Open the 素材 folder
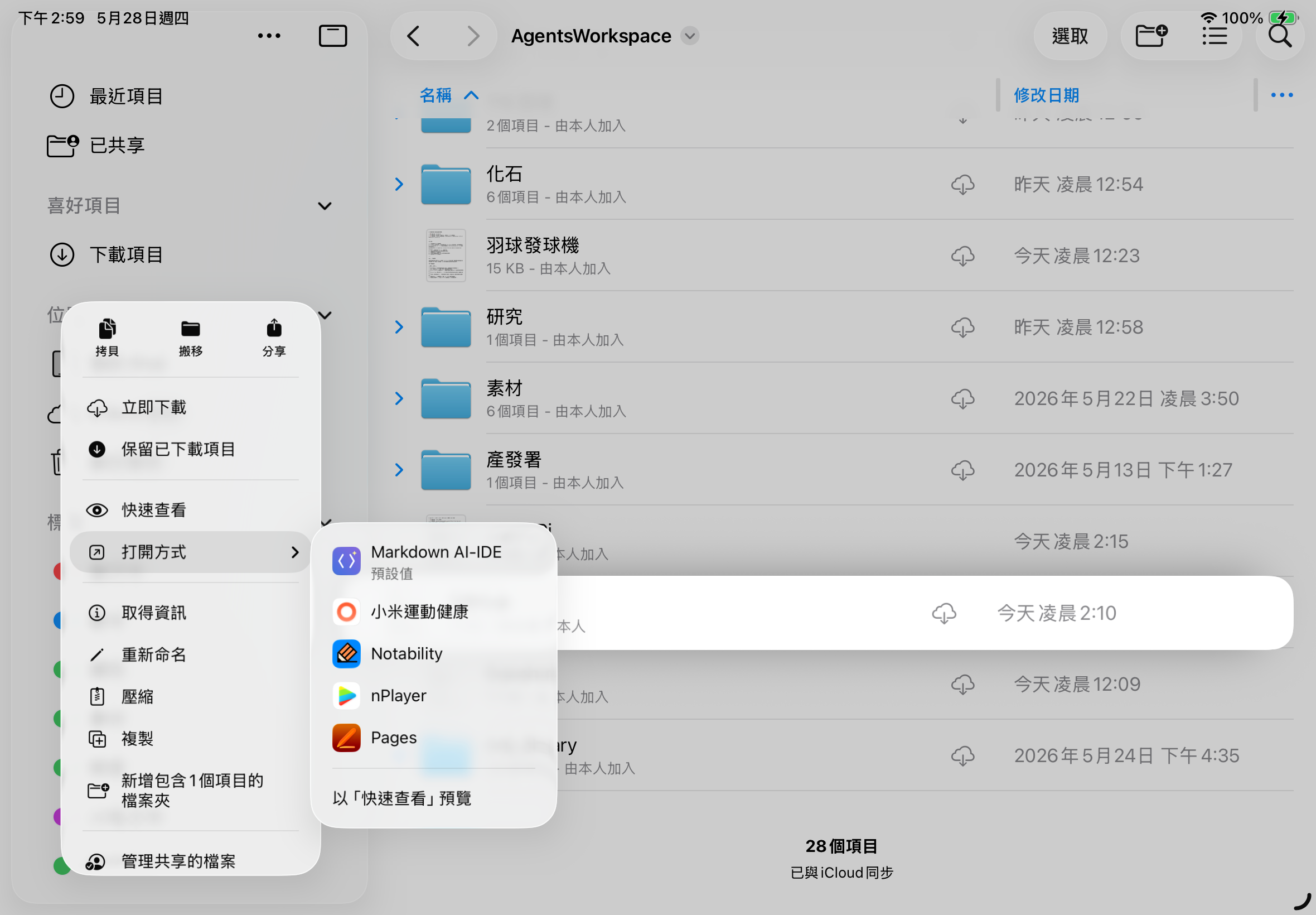1316x915 pixels. click(x=446, y=398)
